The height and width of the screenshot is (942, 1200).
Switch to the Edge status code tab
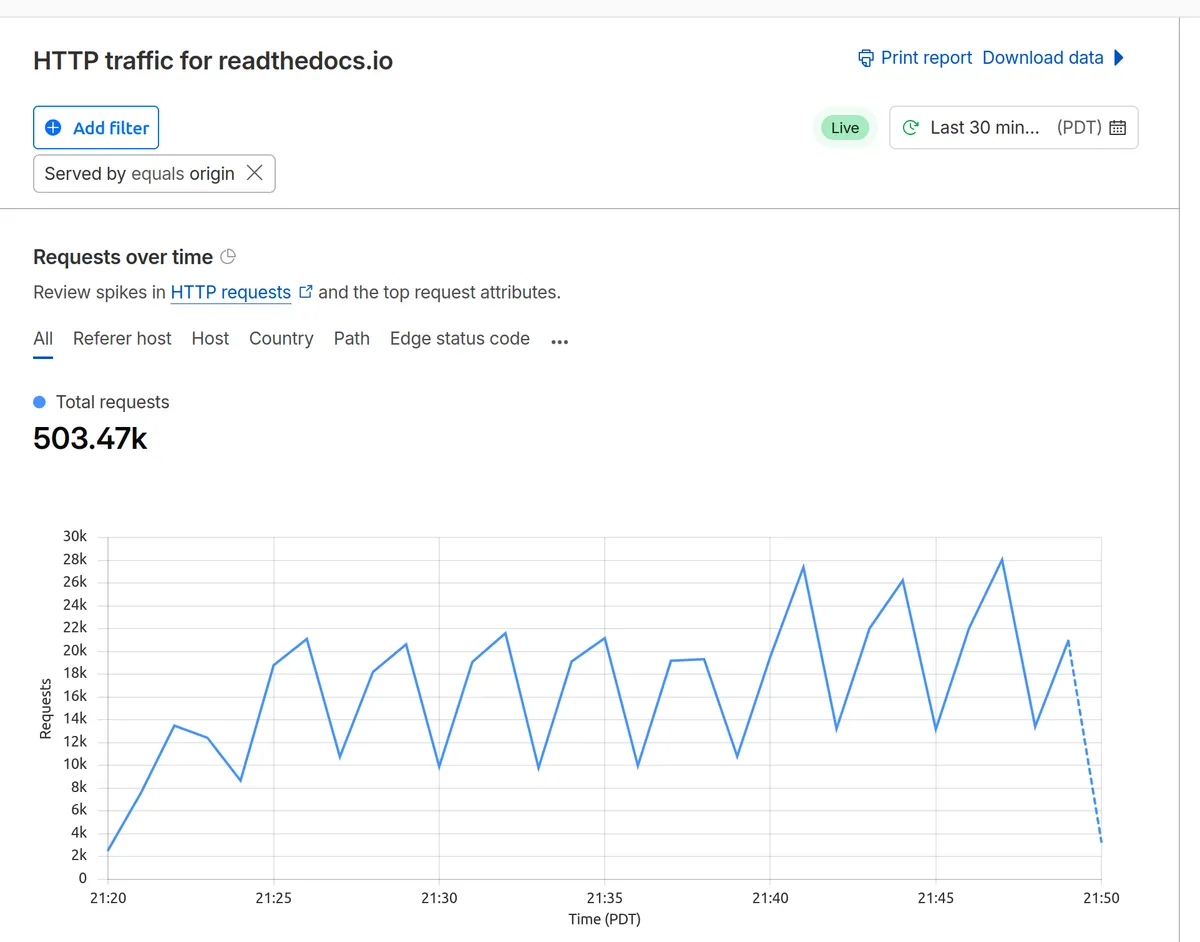pos(460,339)
